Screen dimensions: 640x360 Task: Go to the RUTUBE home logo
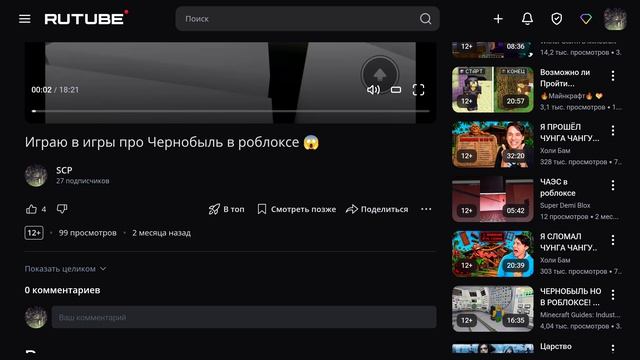(x=86, y=18)
